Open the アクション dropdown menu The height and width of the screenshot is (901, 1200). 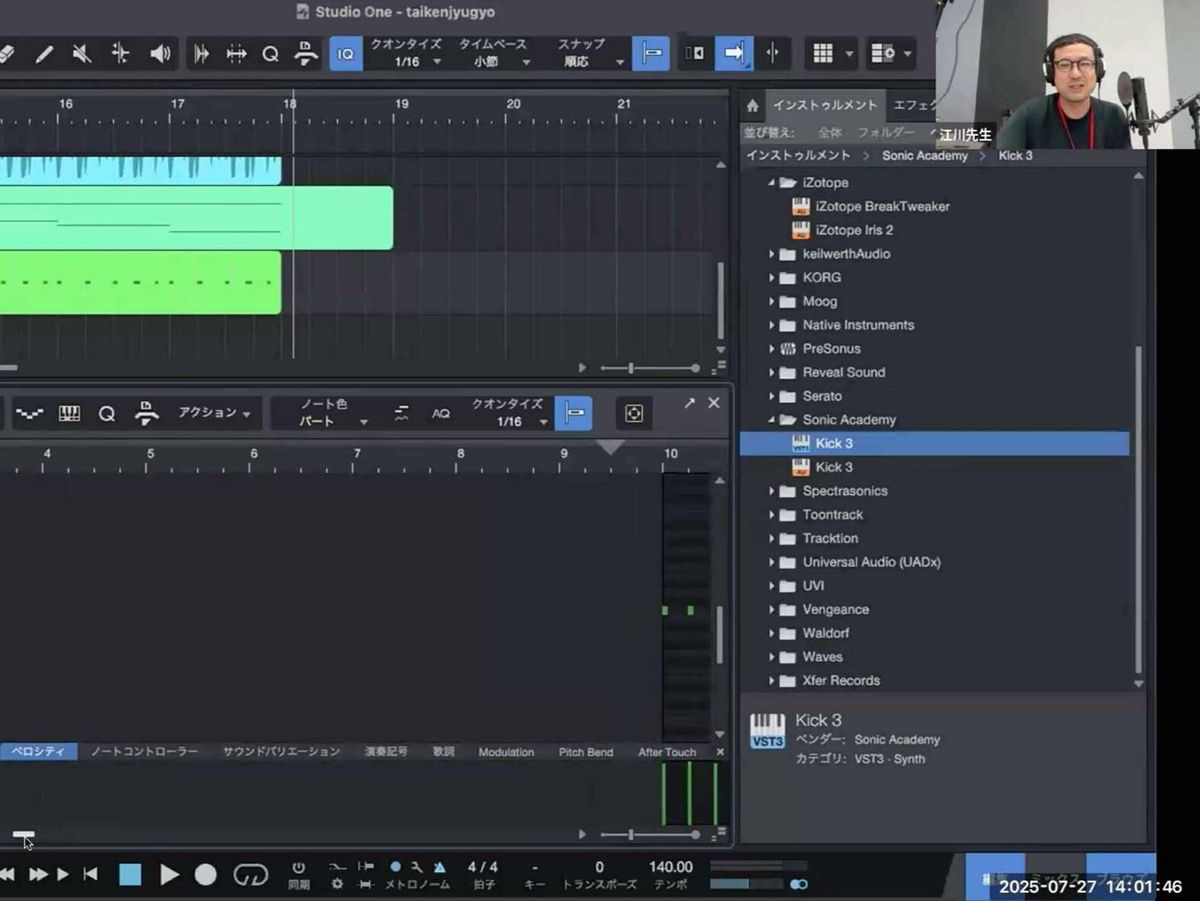point(214,413)
